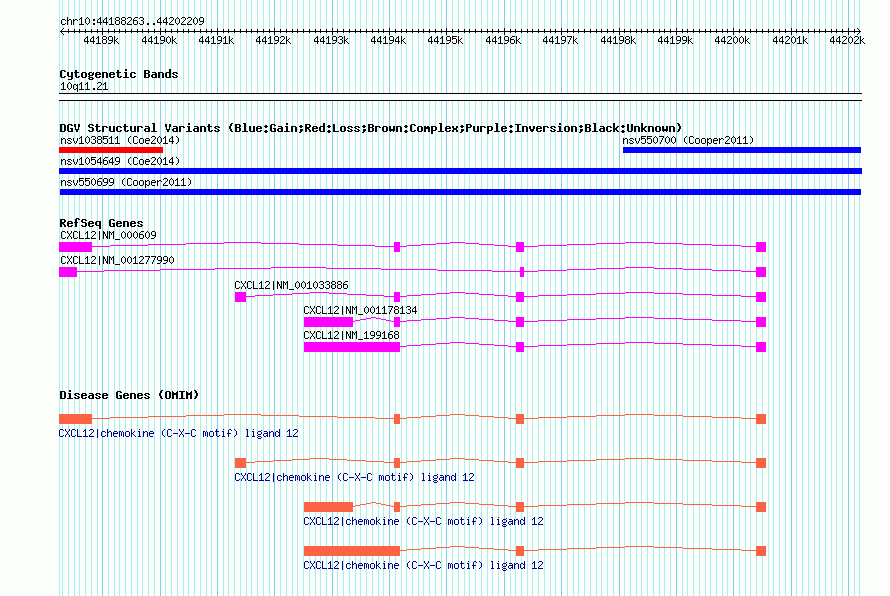Viewport: 890px width, 596px height.
Task: Open second OMIM CXCL12 chemokine ligand 12 link
Action: click(354, 477)
